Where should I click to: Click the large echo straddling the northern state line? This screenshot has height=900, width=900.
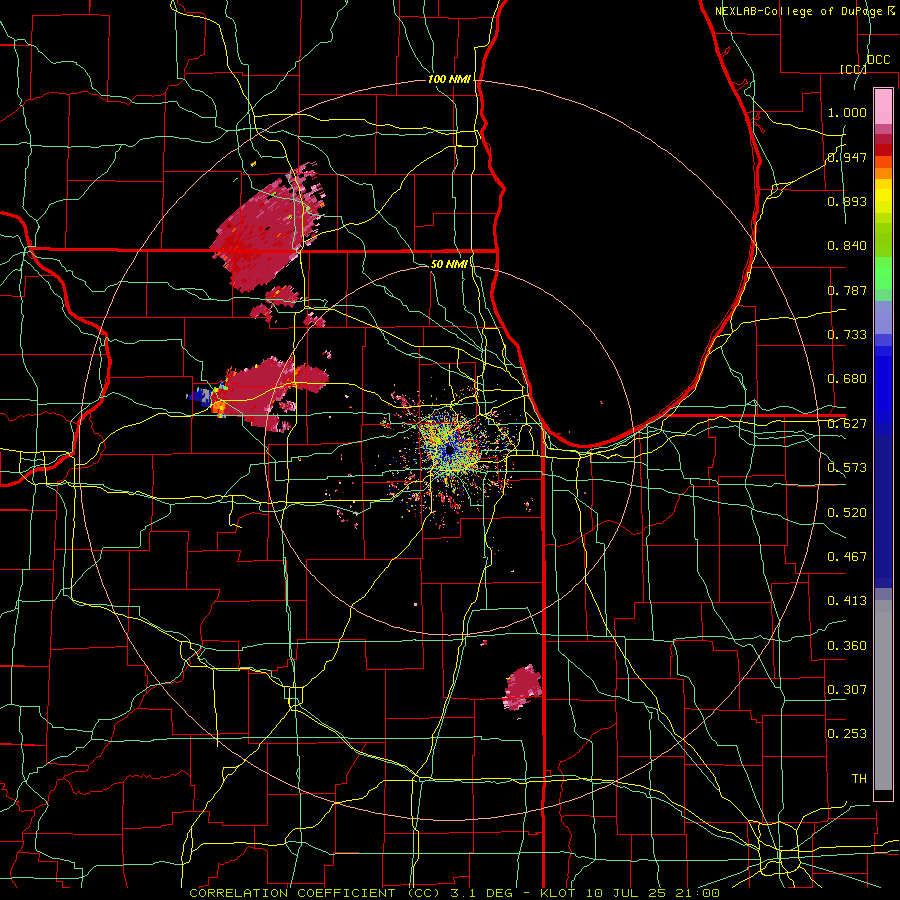pos(264,234)
